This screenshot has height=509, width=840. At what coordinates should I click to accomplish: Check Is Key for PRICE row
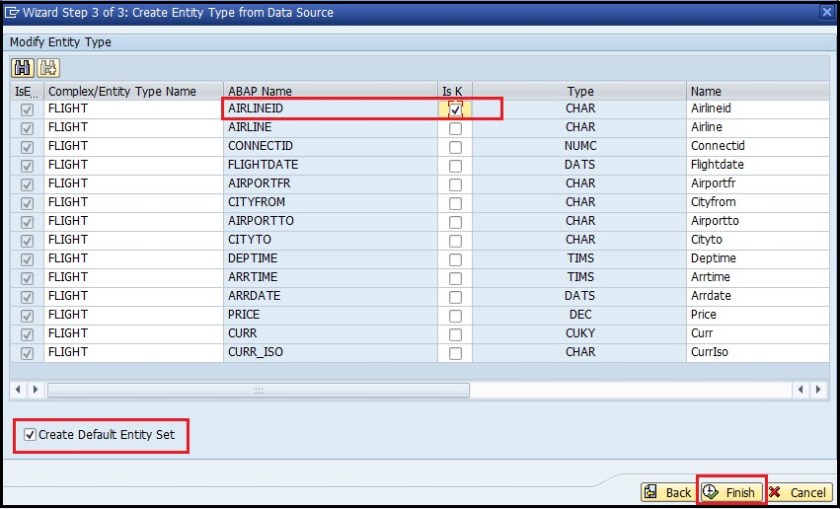click(x=455, y=316)
